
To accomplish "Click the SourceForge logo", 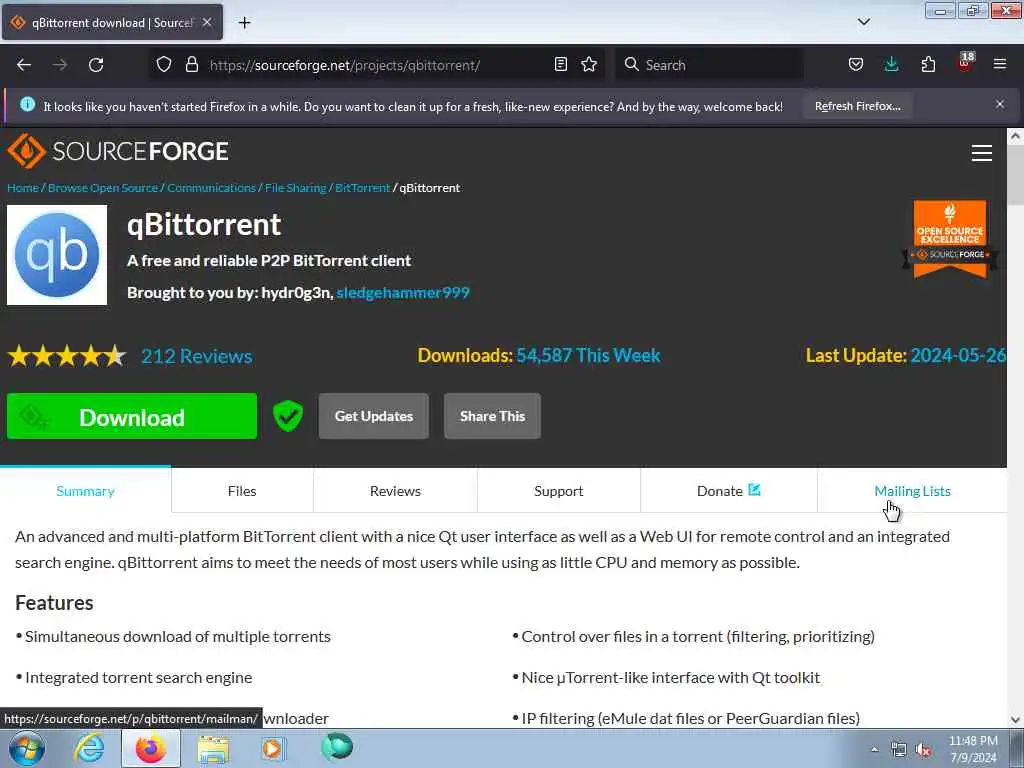I will tap(118, 151).
